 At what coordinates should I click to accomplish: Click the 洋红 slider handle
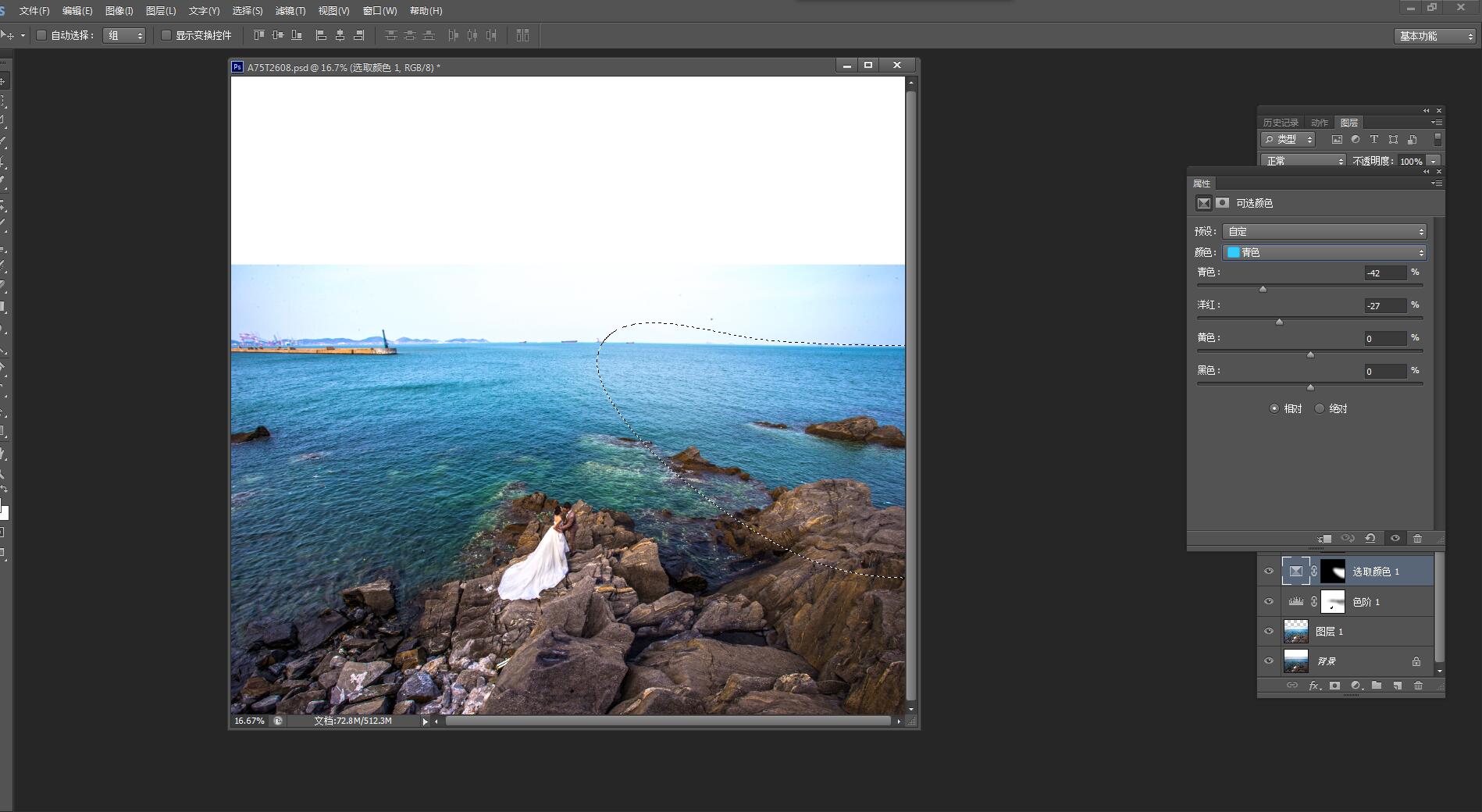click(1279, 322)
